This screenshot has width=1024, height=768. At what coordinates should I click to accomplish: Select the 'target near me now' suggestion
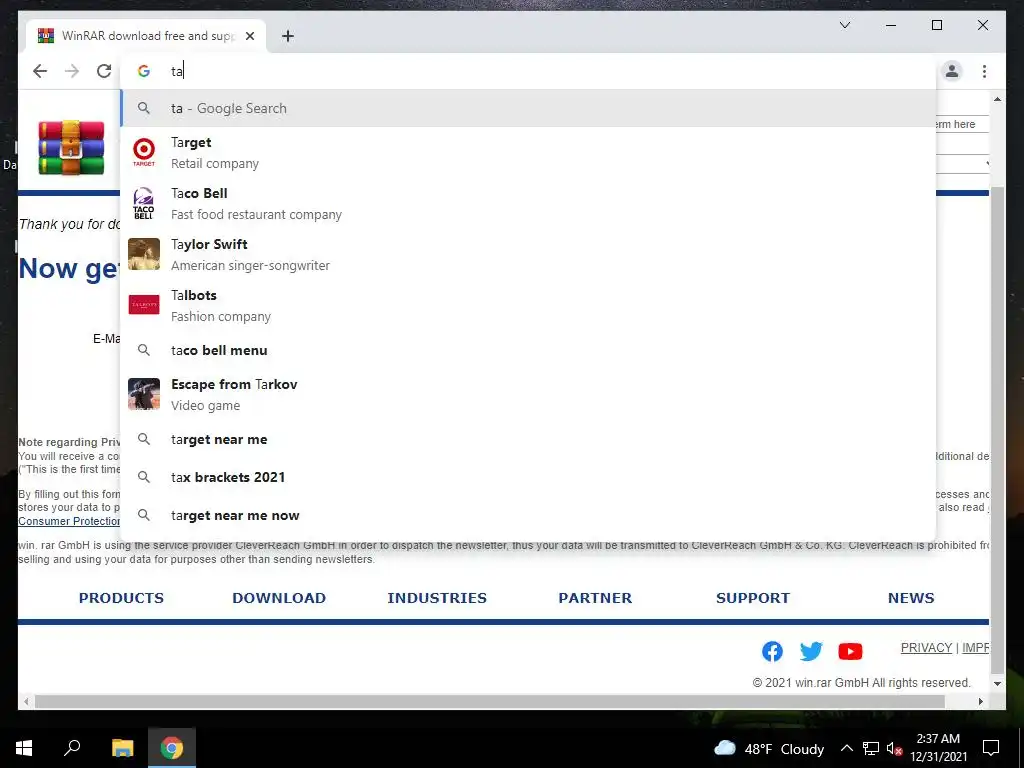528,515
